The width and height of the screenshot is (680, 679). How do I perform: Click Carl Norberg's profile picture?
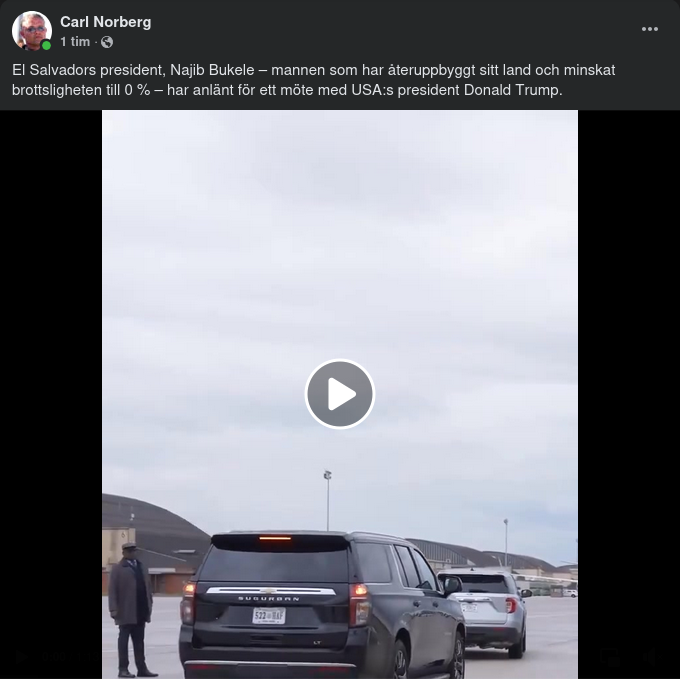pos(32,31)
